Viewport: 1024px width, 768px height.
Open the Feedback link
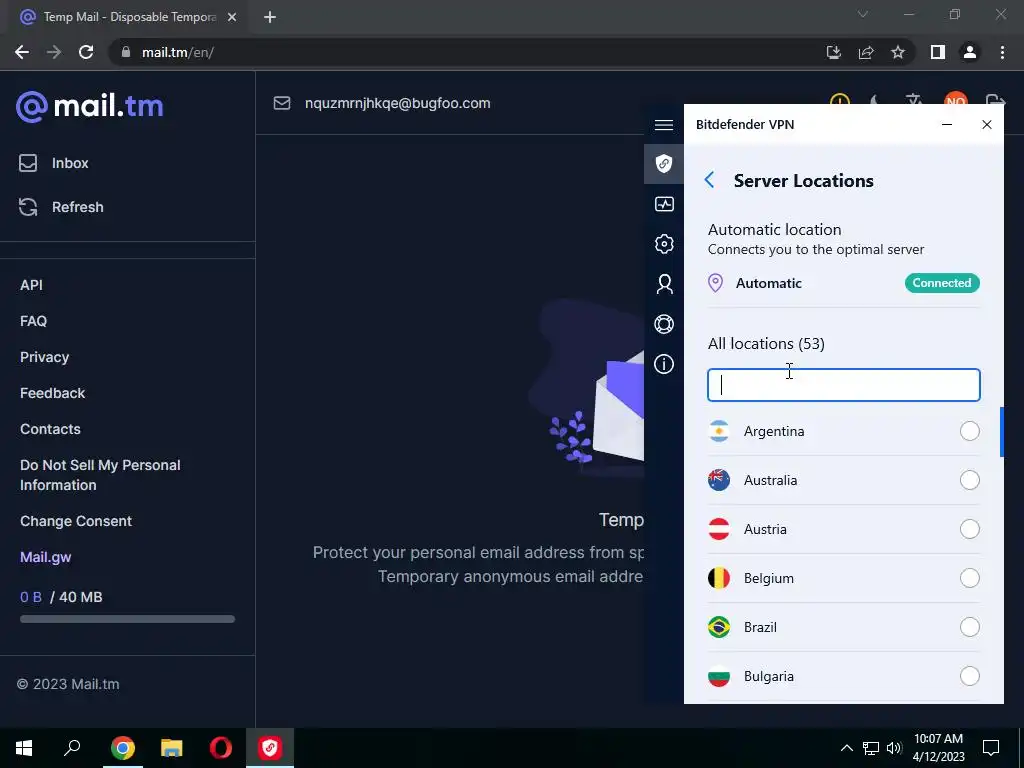click(x=52, y=393)
